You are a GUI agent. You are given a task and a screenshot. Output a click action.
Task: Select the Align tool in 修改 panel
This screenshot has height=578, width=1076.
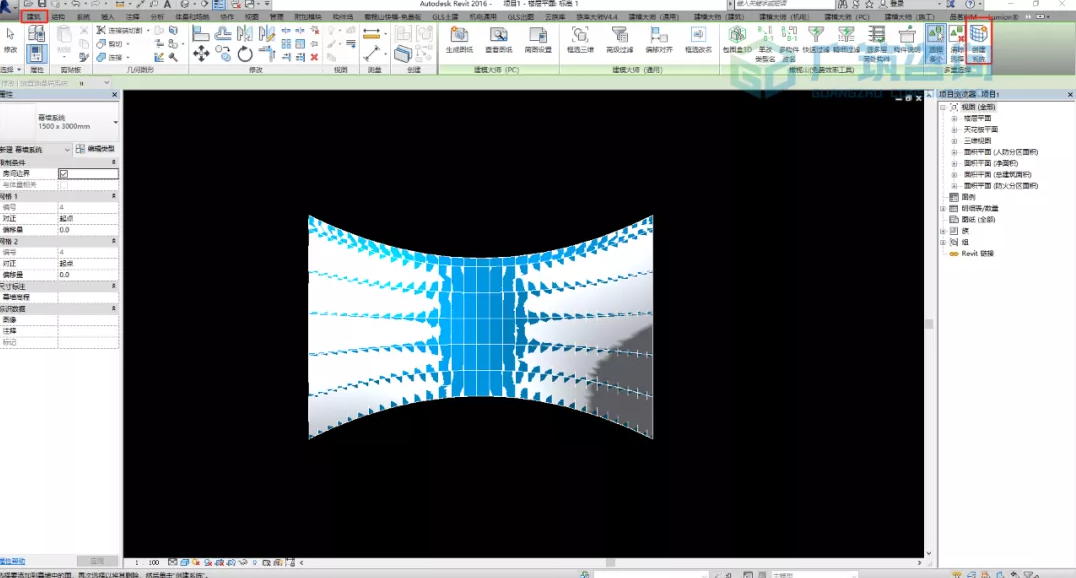click(201, 33)
